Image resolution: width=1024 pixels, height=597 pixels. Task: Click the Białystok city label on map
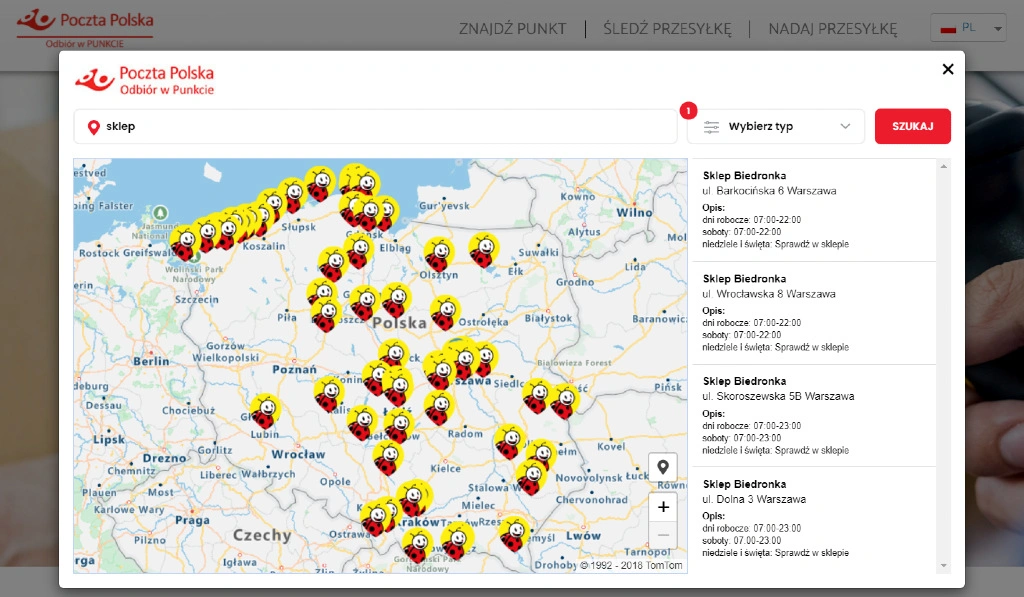click(549, 319)
